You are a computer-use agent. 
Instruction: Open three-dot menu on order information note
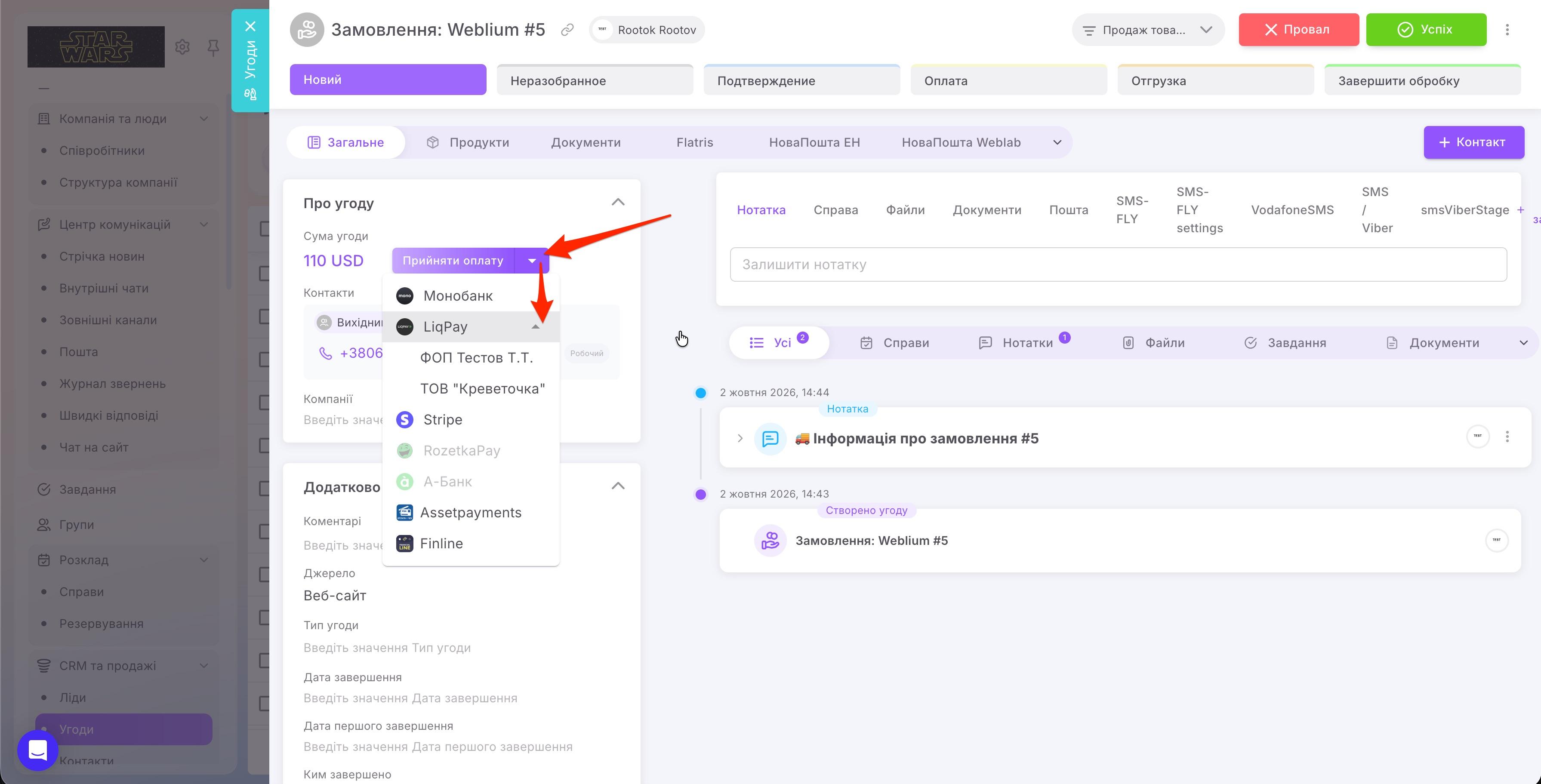1507,437
